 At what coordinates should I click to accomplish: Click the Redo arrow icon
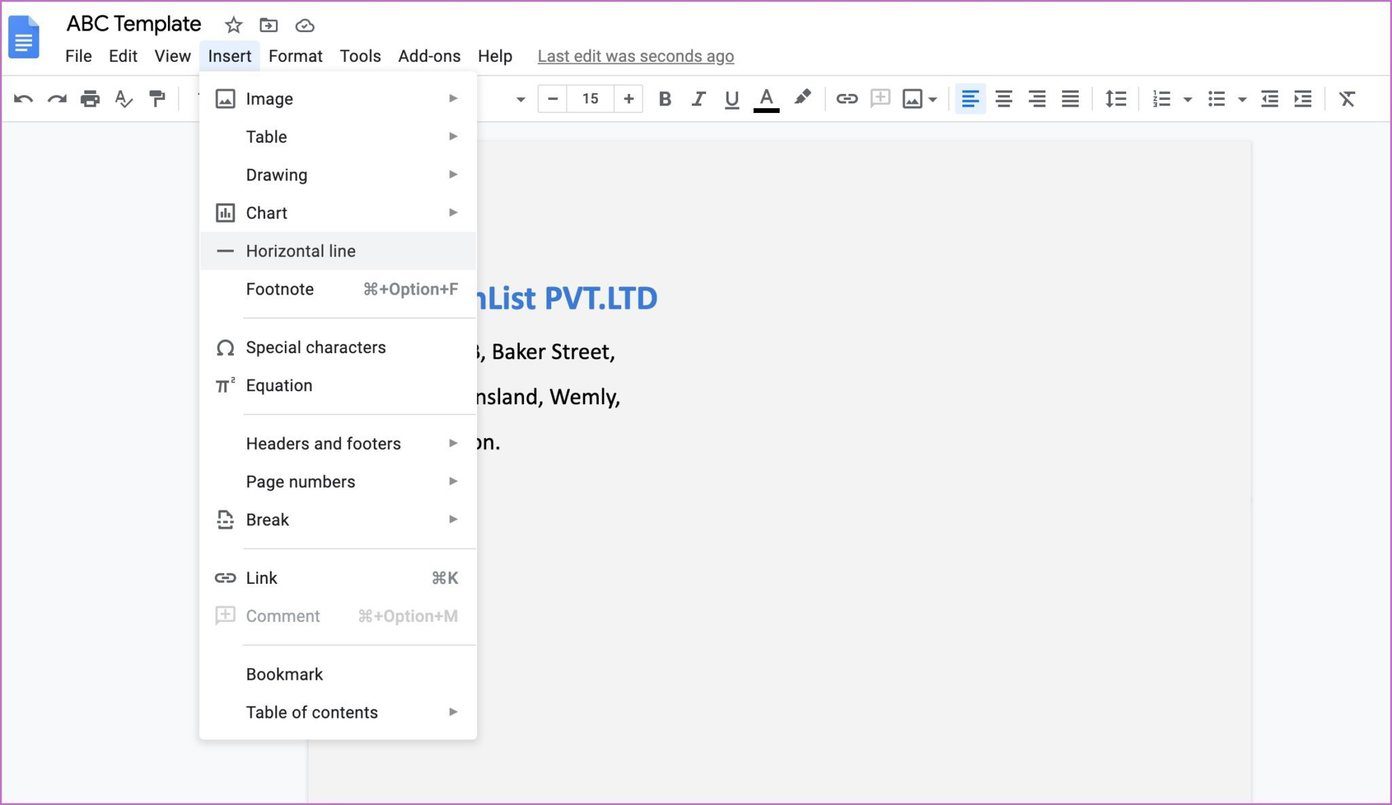coord(57,98)
